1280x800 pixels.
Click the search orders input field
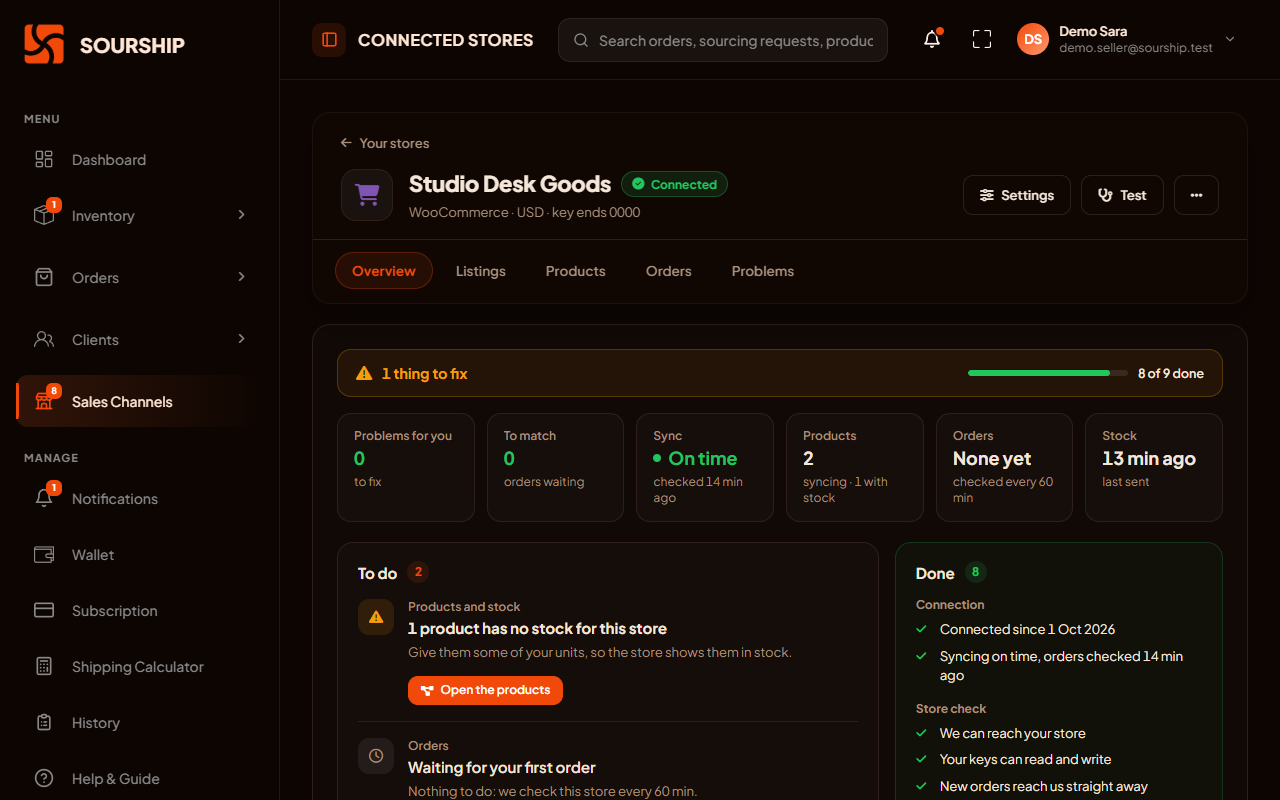[723, 40]
